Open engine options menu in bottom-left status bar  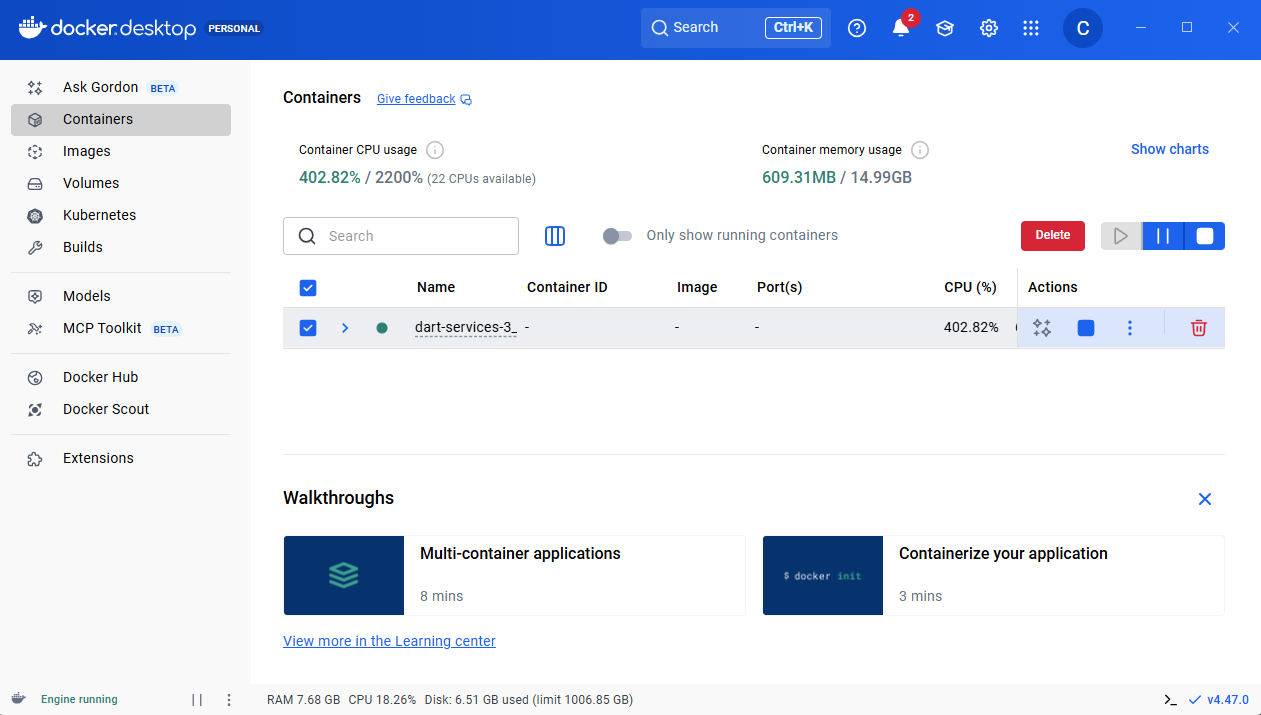(229, 700)
